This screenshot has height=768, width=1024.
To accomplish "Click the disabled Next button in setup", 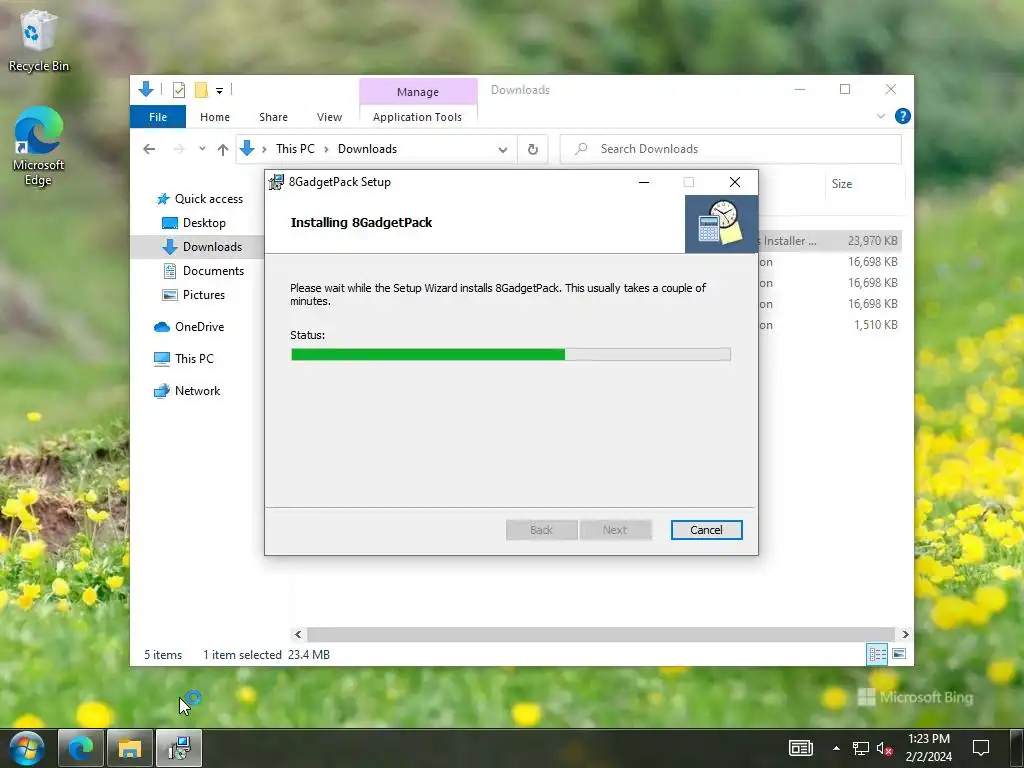I will (x=615, y=530).
